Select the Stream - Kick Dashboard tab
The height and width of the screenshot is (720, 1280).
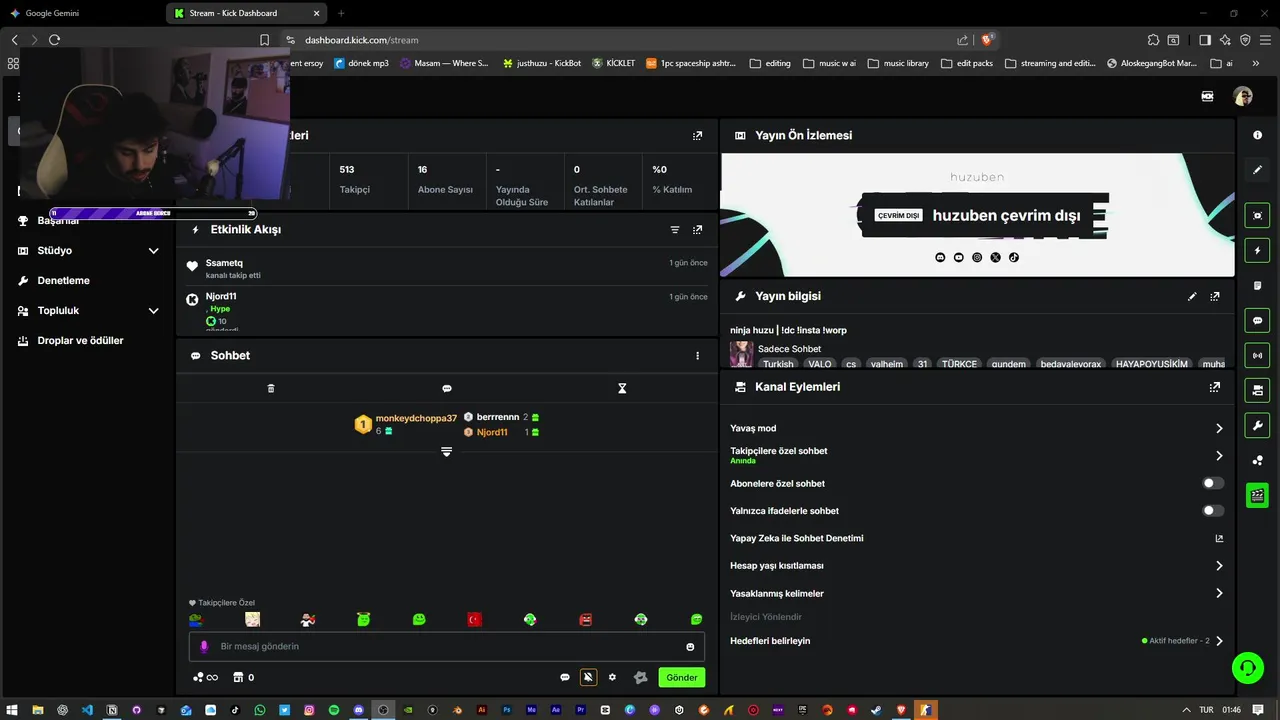(247, 13)
